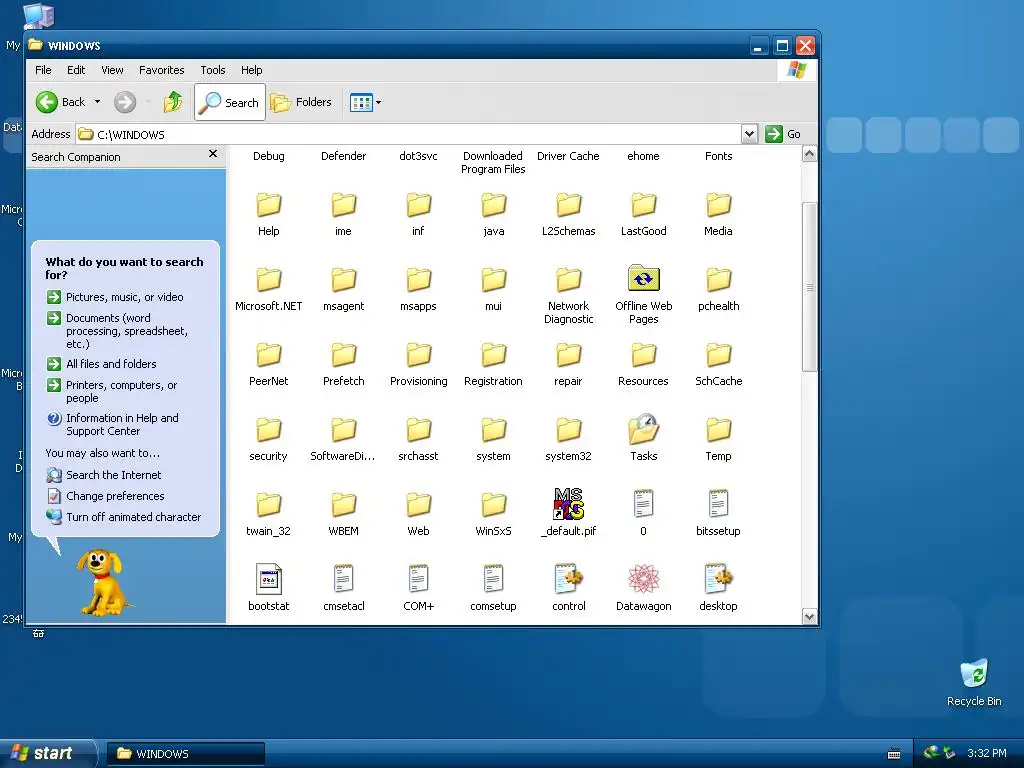Search for Pictures, music, or video

click(116, 297)
